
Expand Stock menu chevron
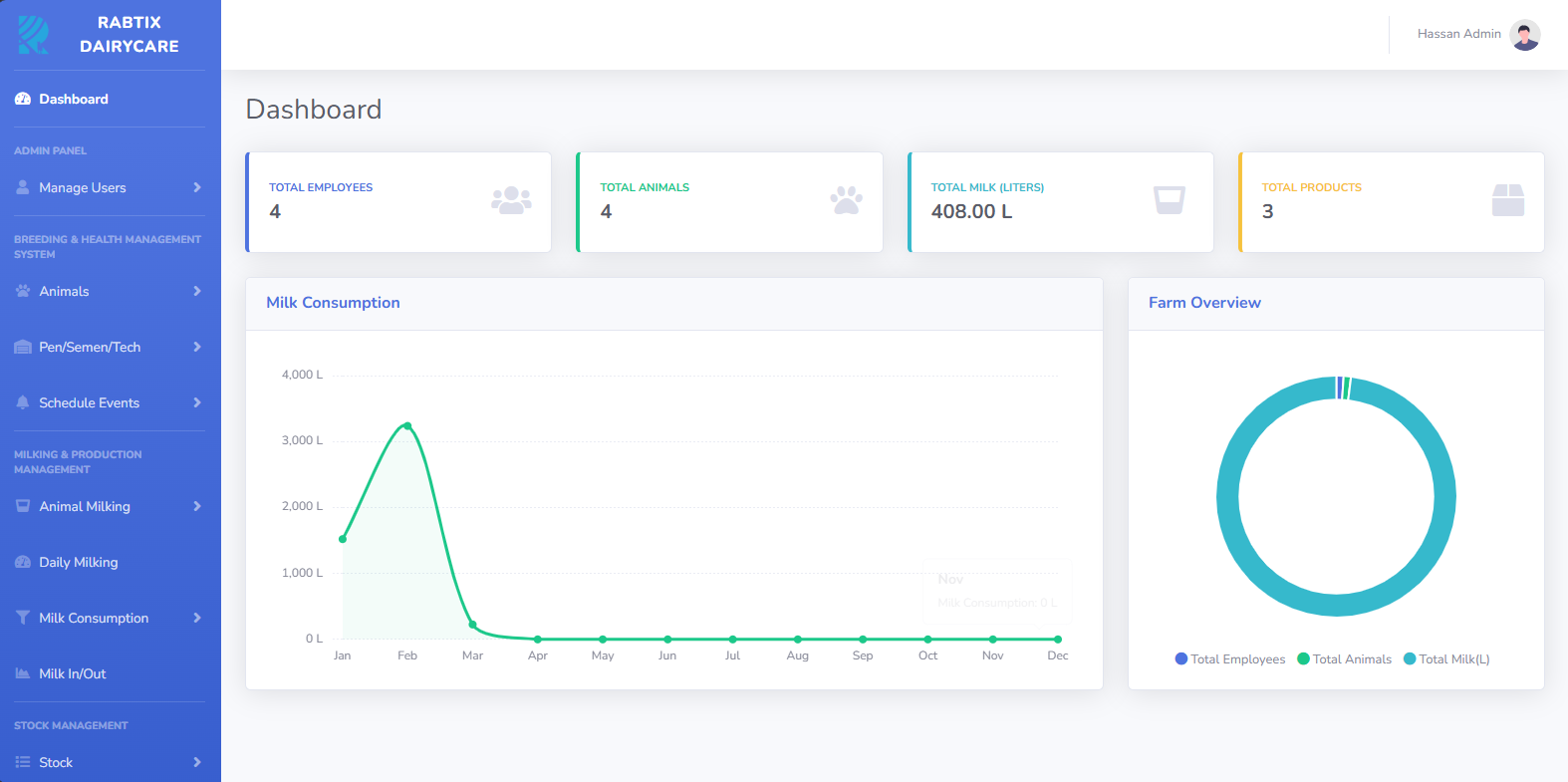point(197,762)
